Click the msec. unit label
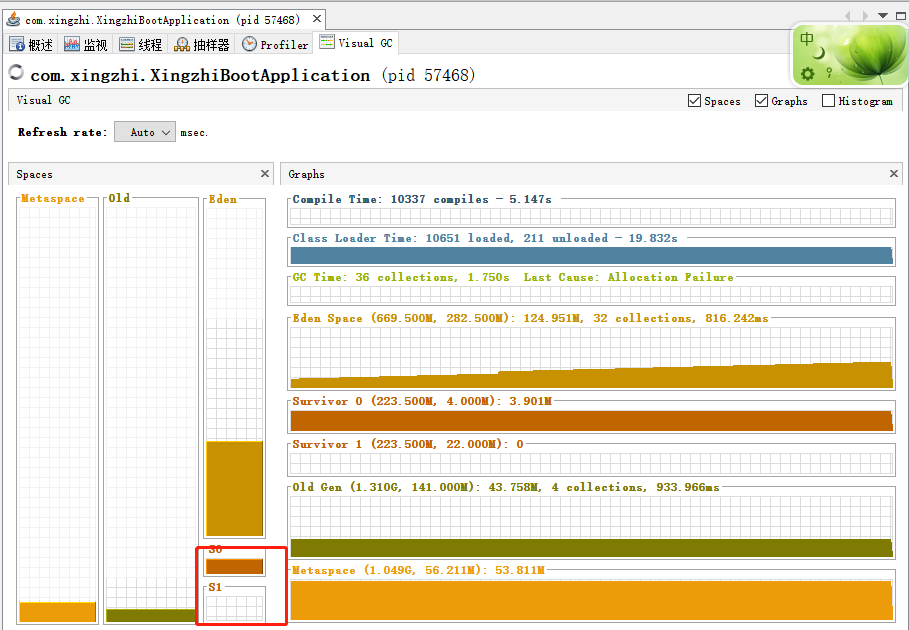This screenshot has width=909, height=630. pos(194,133)
